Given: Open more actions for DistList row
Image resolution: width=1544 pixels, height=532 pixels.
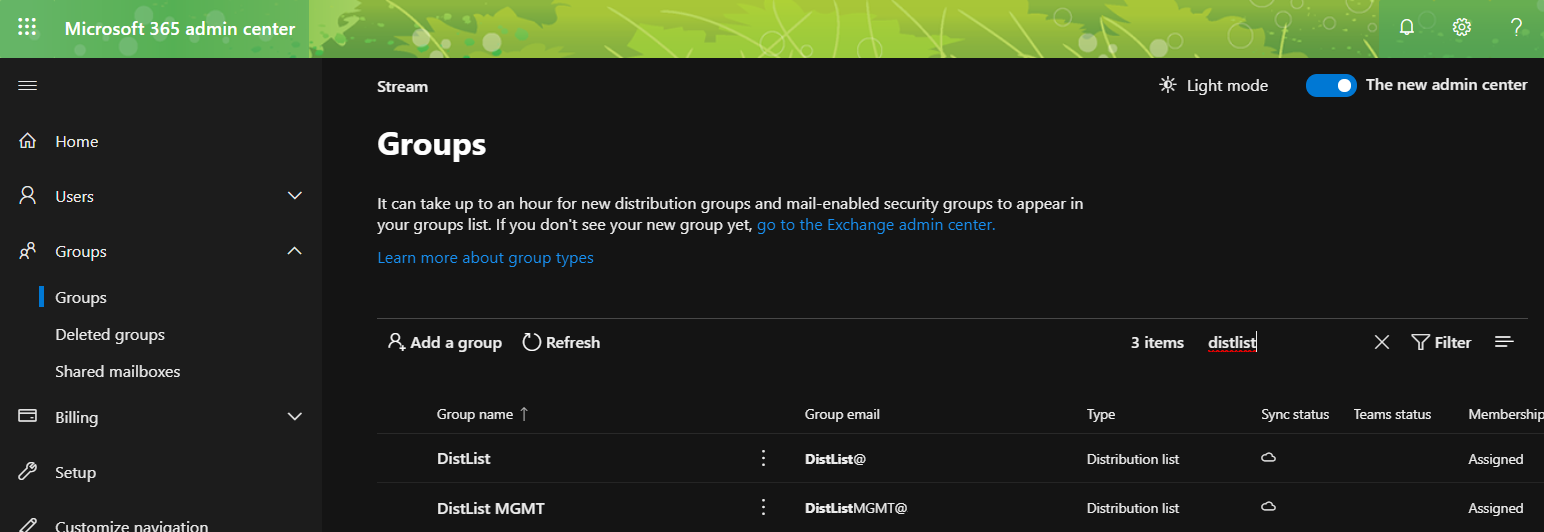Looking at the screenshot, I should (763, 458).
